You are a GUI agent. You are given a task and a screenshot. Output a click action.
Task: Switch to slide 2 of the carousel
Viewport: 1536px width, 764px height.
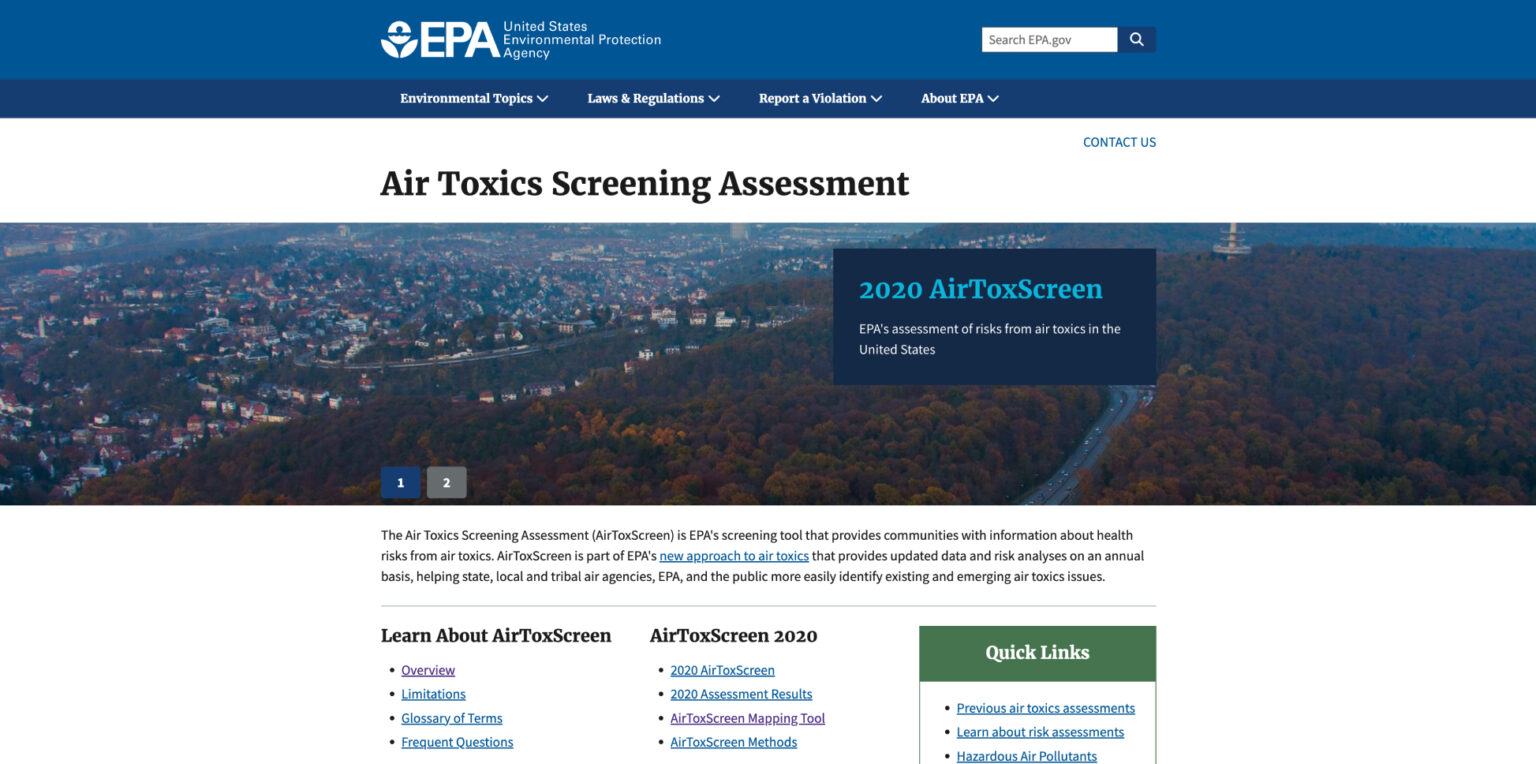tap(446, 482)
